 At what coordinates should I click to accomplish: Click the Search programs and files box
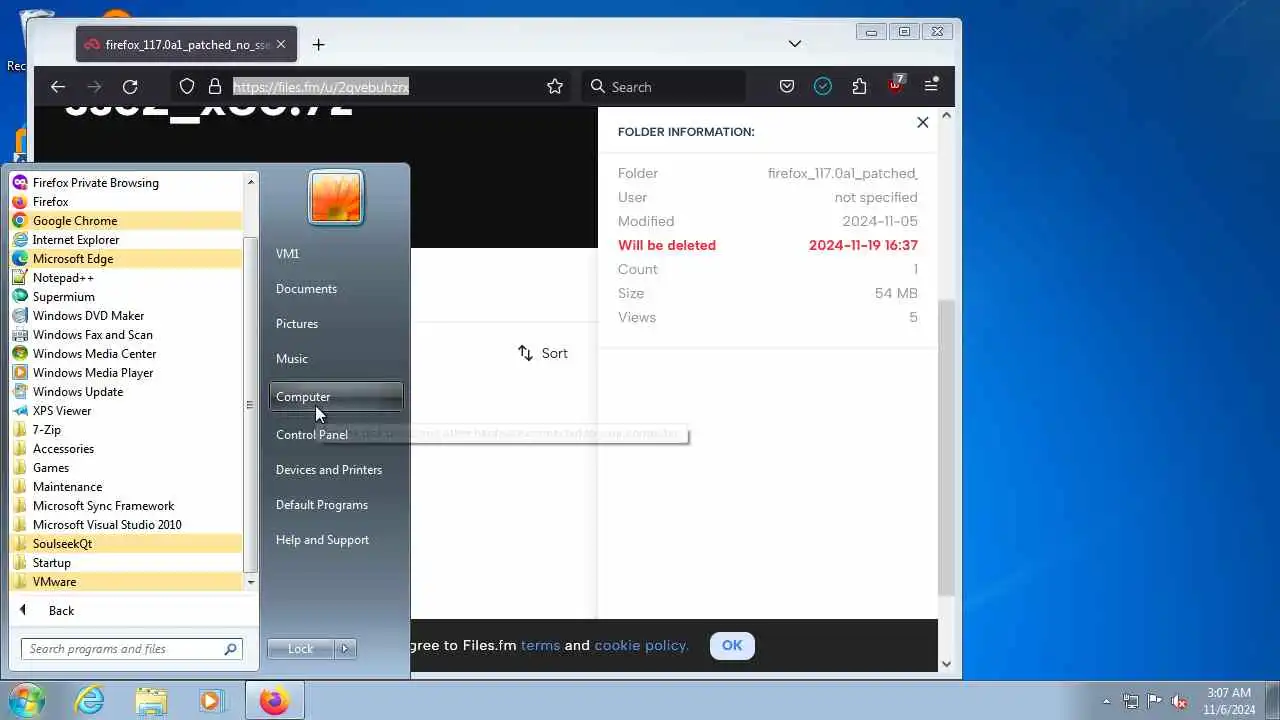tap(131, 649)
